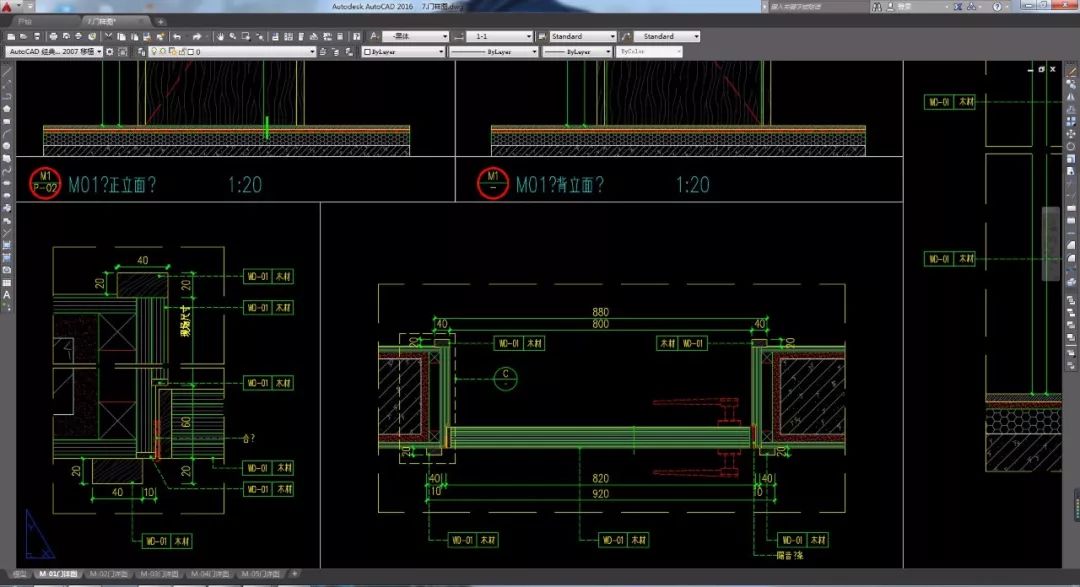
Task: Click the new drawing tab plus button
Action: coord(161,21)
